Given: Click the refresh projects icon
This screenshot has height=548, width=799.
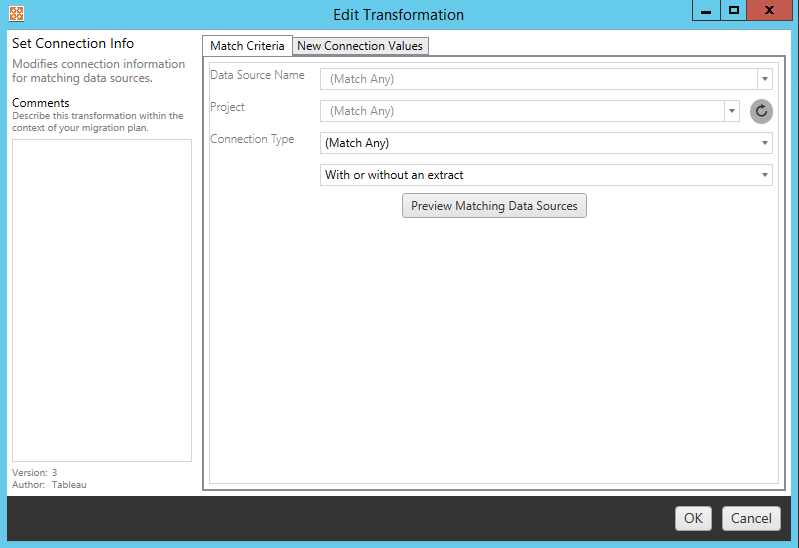Looking at the screenshot, I should coord(761,111).
